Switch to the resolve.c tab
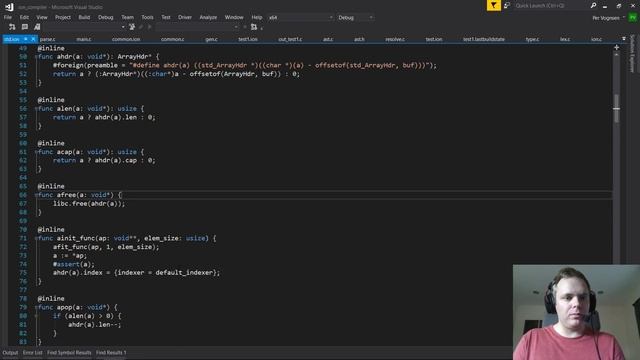Viewport: 640px width, 360px height. pyautogui.click(x=395, y=39)
